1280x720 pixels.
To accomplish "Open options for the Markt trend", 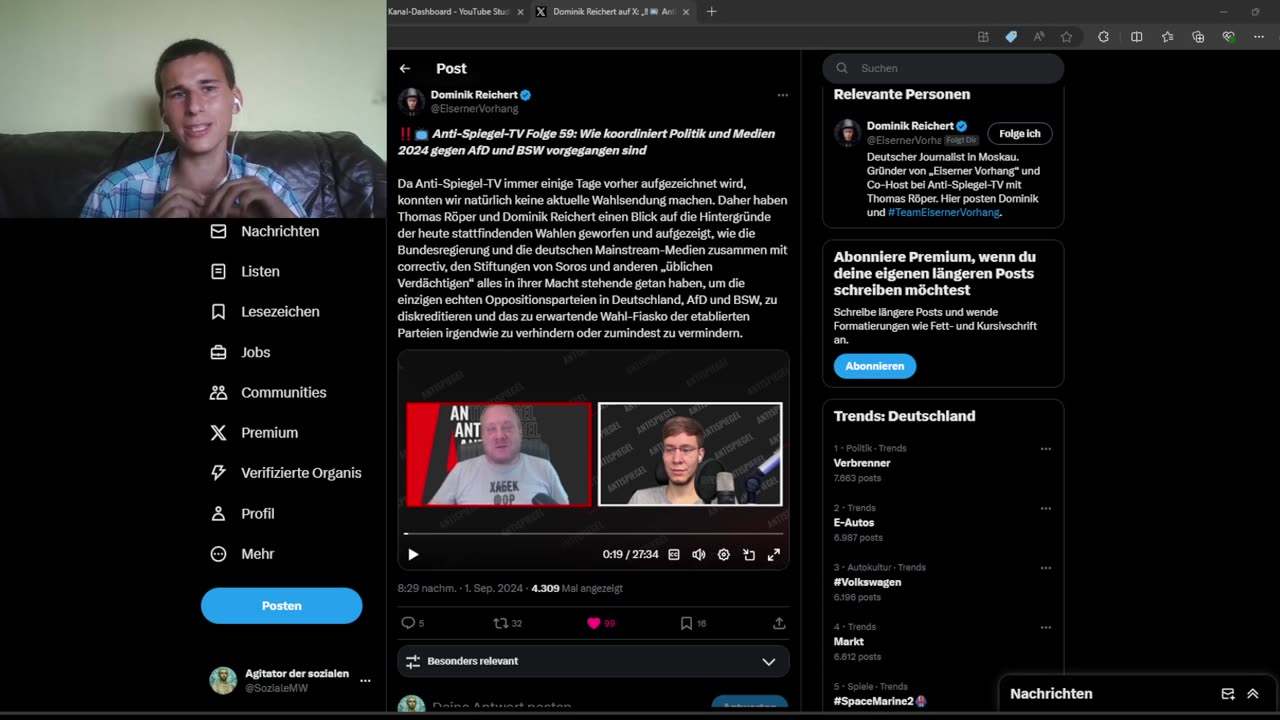I will [1045, 628].
